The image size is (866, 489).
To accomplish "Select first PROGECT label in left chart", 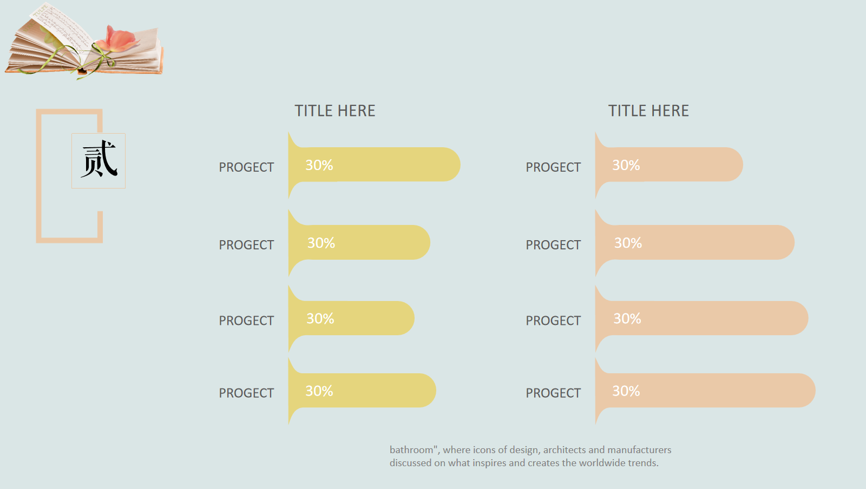I will tap(246, 167).
